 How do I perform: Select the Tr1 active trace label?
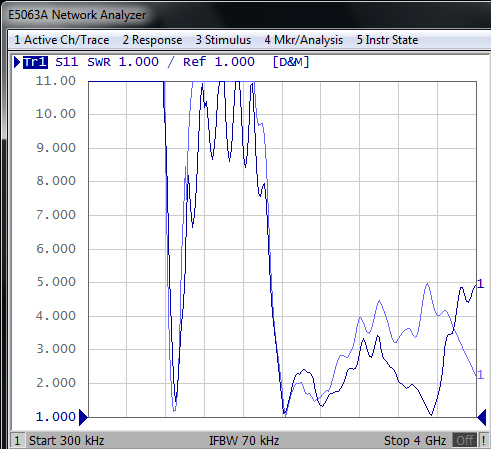point(35,62)
